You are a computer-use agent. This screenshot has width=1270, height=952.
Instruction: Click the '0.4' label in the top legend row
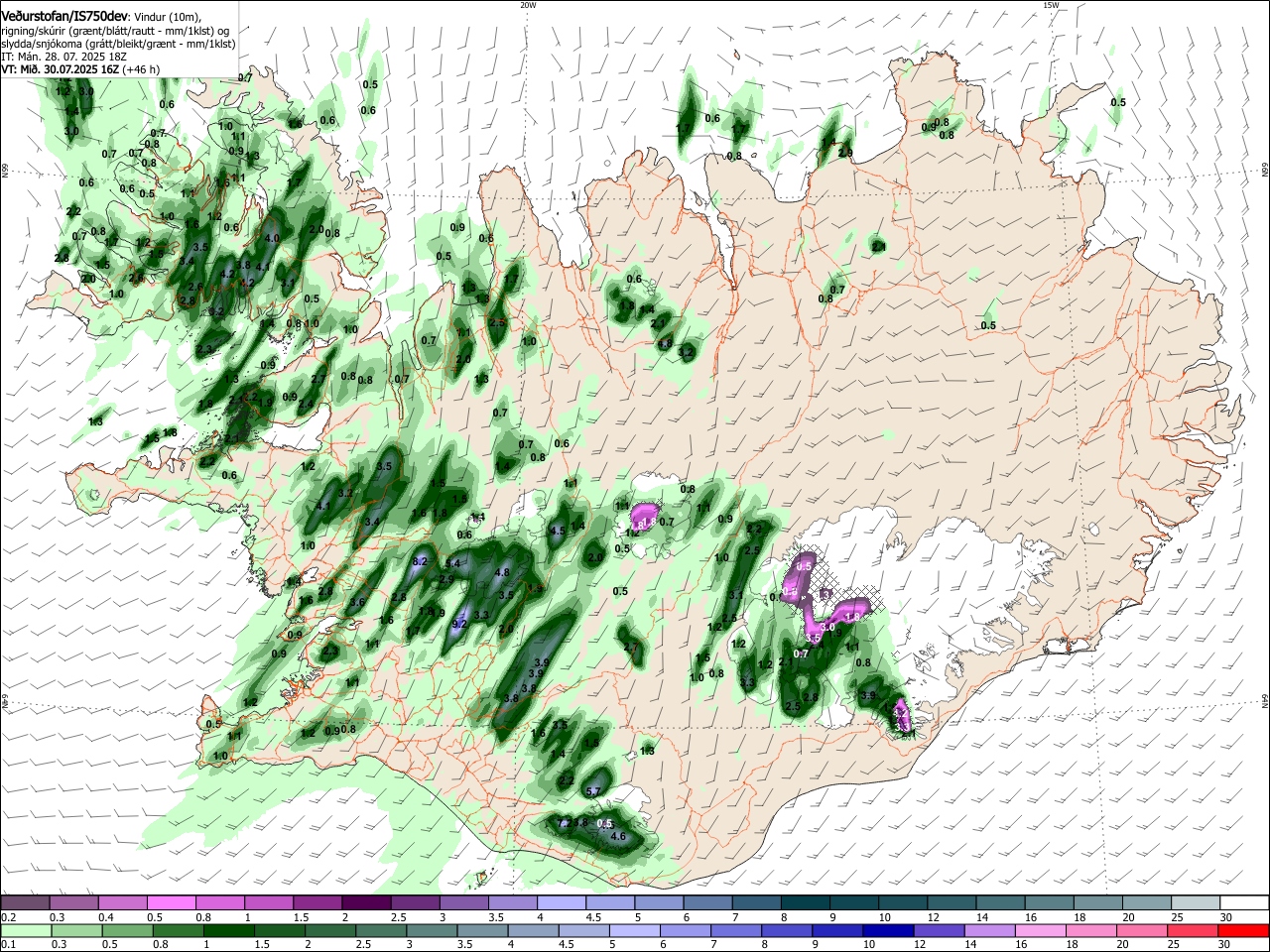[106, 917]
